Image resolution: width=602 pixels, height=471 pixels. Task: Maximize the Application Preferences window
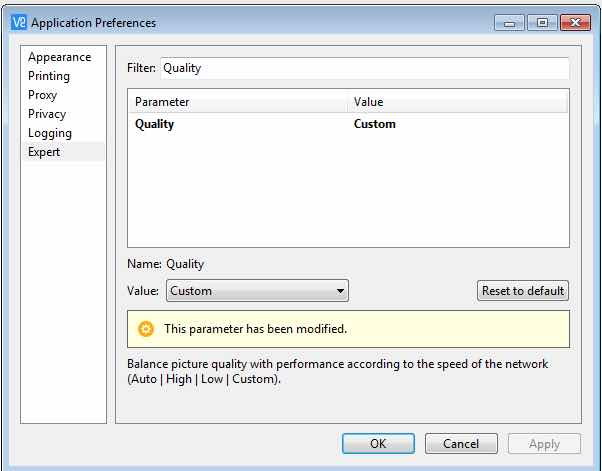pyautogui.click(x=542, y=23)
